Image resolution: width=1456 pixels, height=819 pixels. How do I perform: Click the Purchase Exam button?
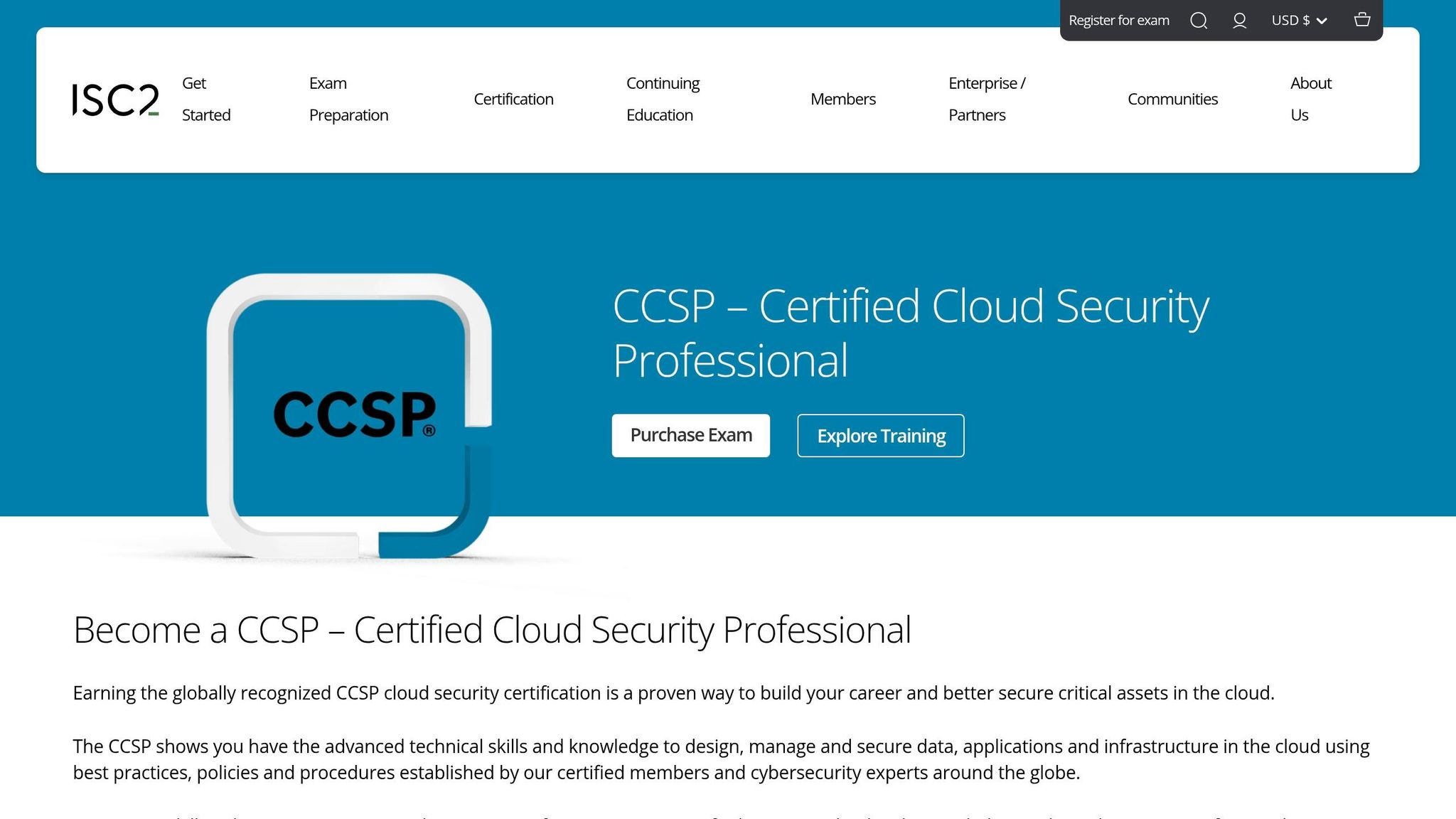point(690,435)
